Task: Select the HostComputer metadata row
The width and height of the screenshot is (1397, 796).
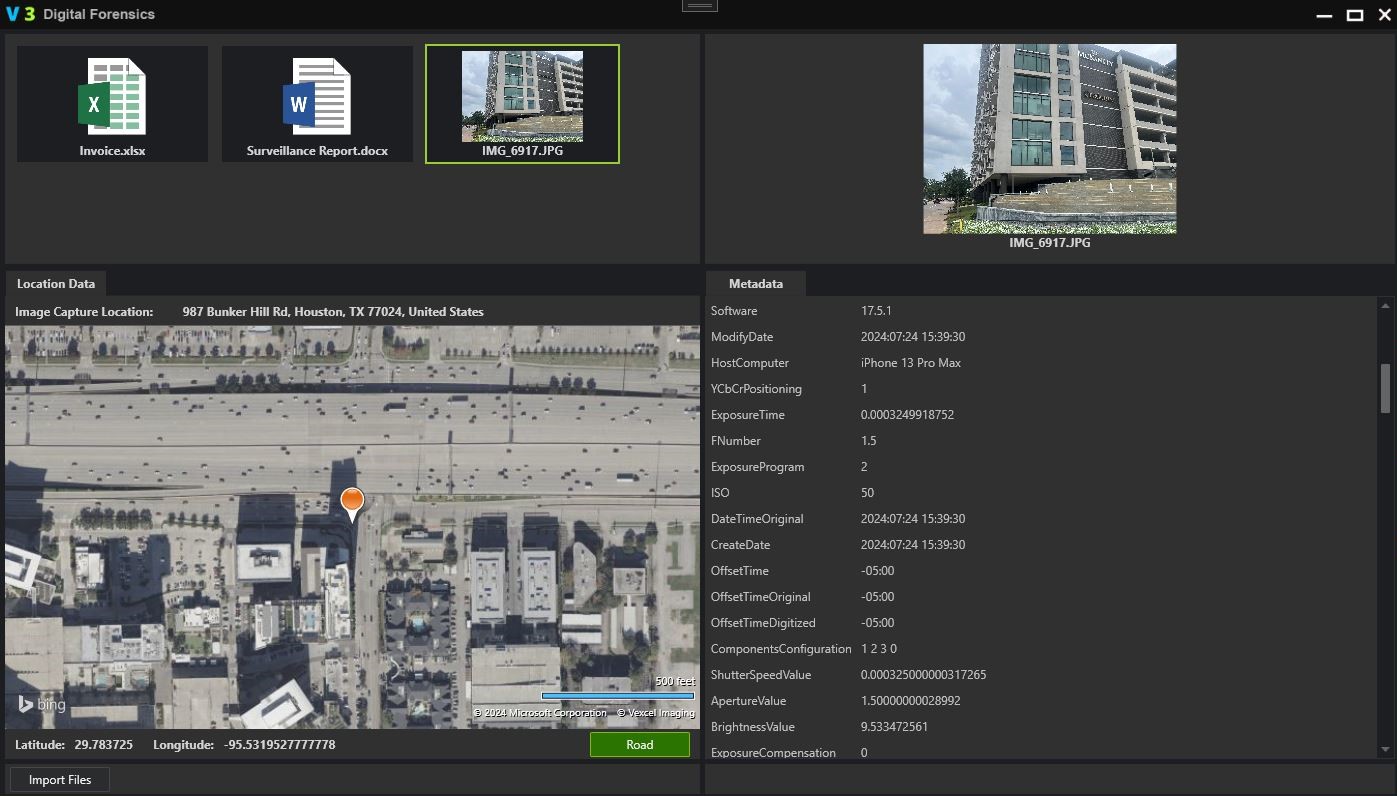Action: [x=835, y=363]
